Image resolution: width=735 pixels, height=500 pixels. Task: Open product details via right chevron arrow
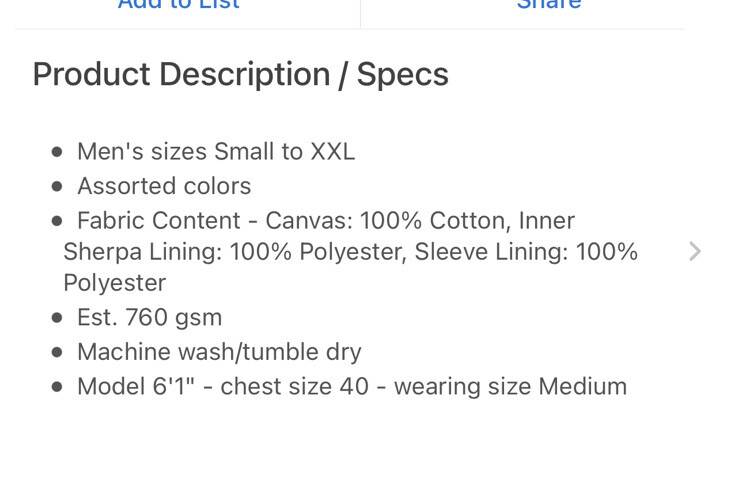click(x=695, y=252)
